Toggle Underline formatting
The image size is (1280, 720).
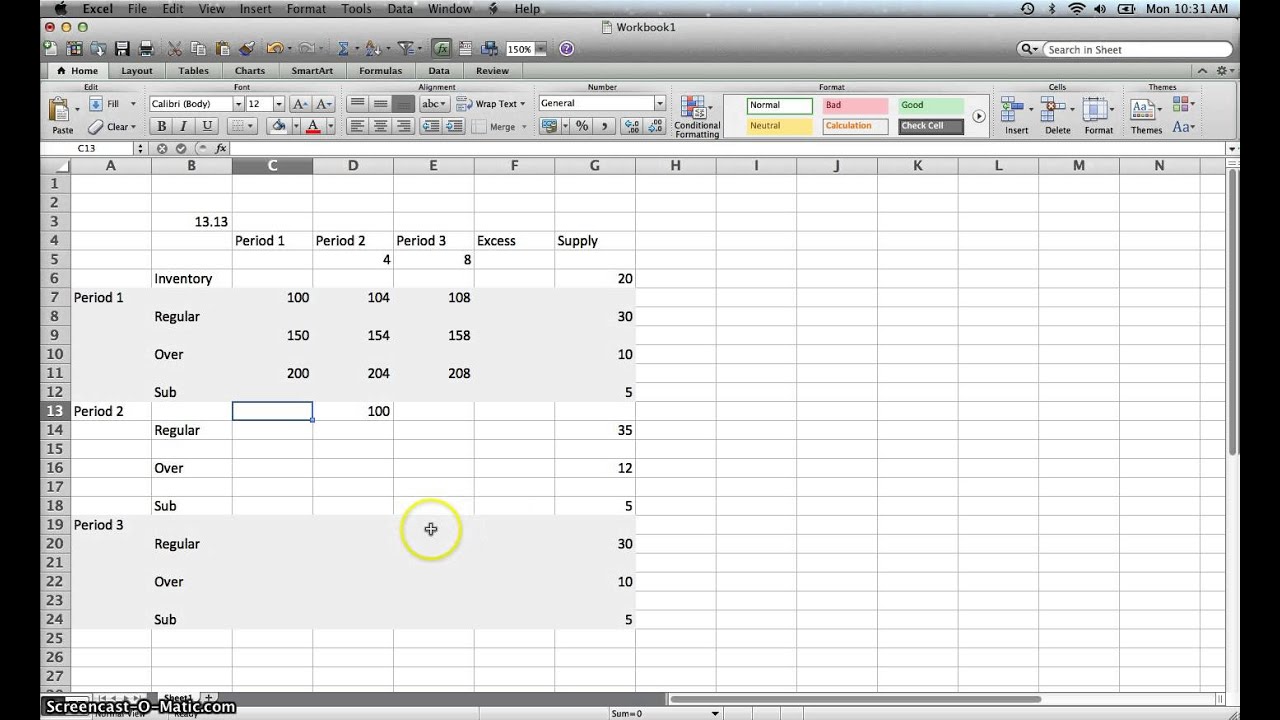coord(207,126)
